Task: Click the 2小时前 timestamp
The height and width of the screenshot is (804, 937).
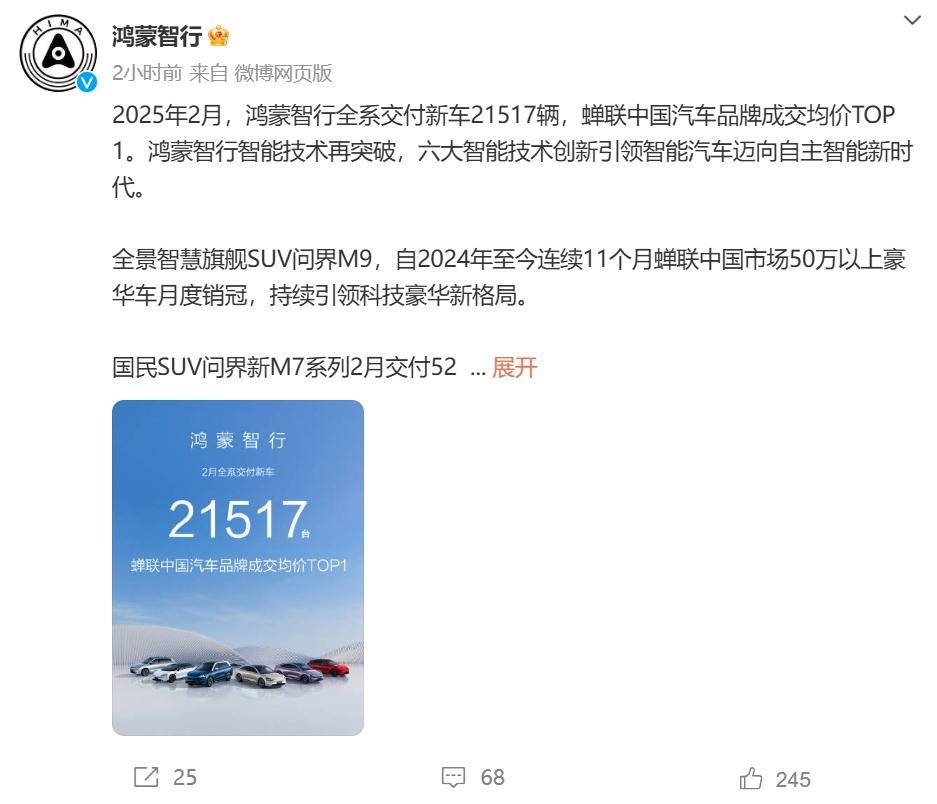Action: tap(147, 73)
